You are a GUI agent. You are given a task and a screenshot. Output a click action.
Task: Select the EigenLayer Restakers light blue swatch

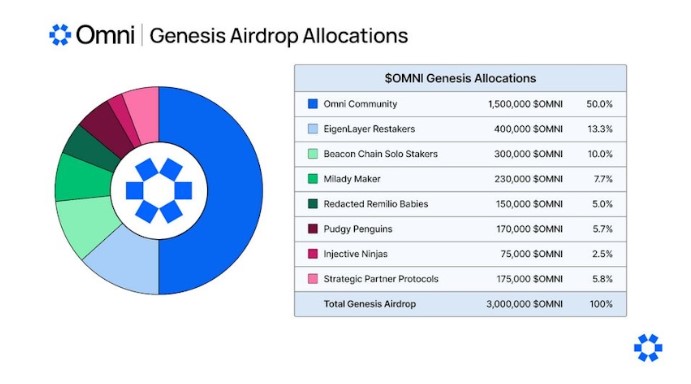click(312, 129)
